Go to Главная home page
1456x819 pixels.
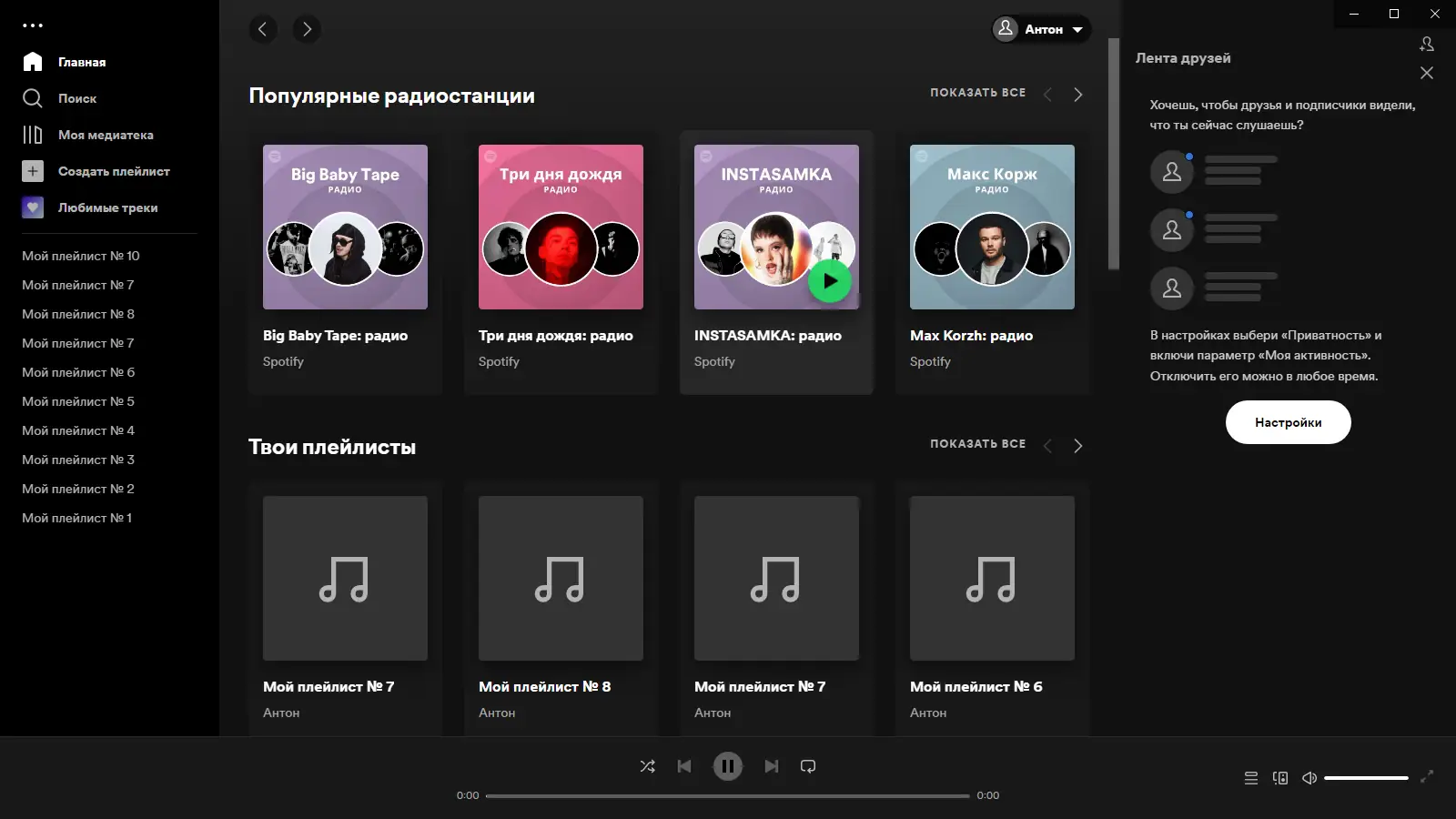click(x=65, y=62)
